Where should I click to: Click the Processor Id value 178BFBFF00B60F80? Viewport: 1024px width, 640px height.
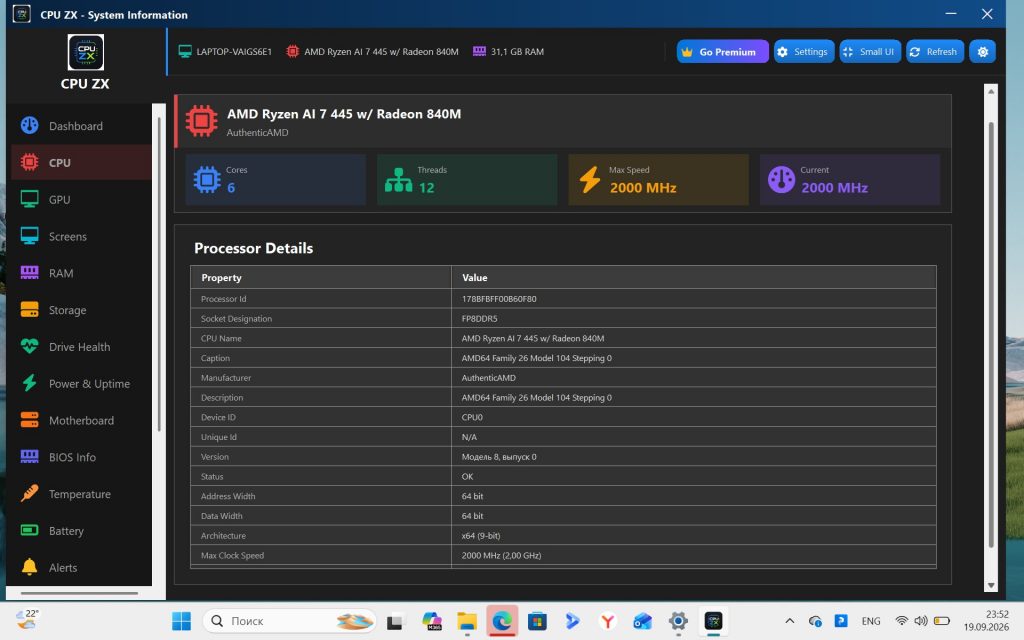(x=499, y=299)
